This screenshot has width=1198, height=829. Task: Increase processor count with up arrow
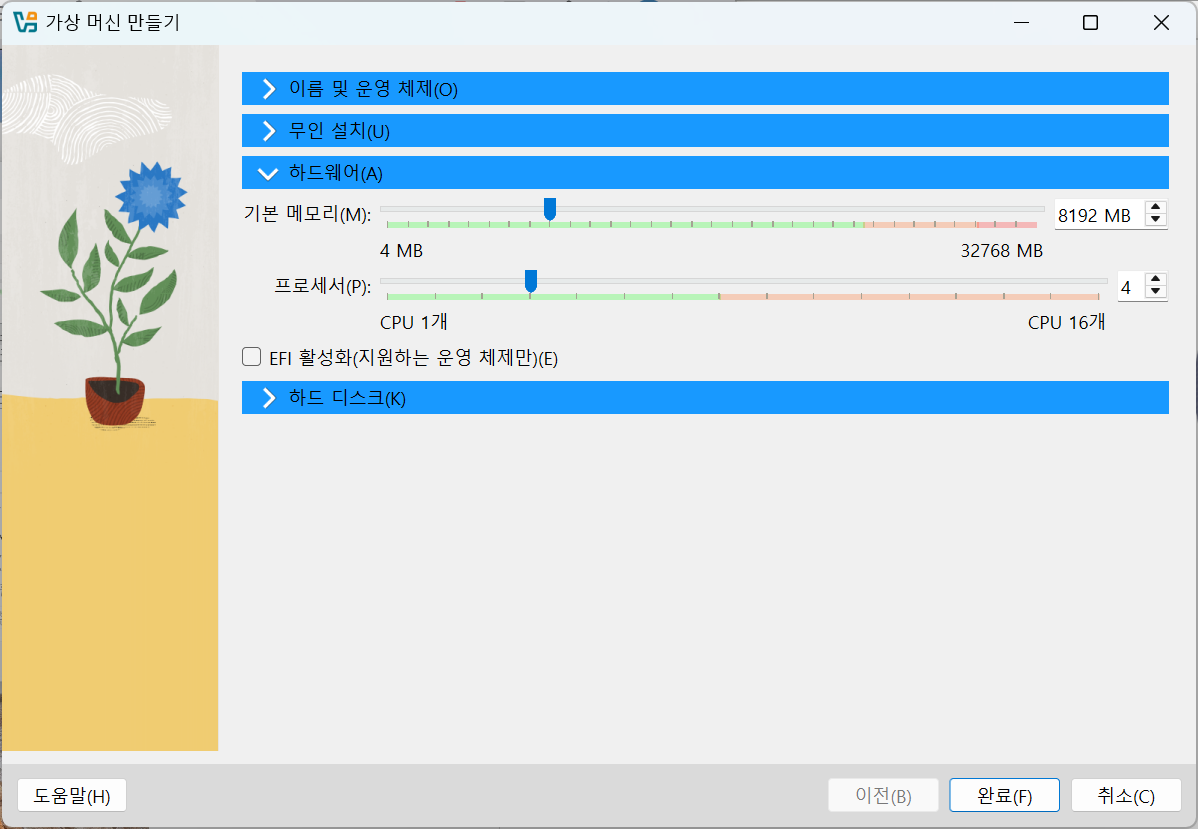tap(1155, 280)
